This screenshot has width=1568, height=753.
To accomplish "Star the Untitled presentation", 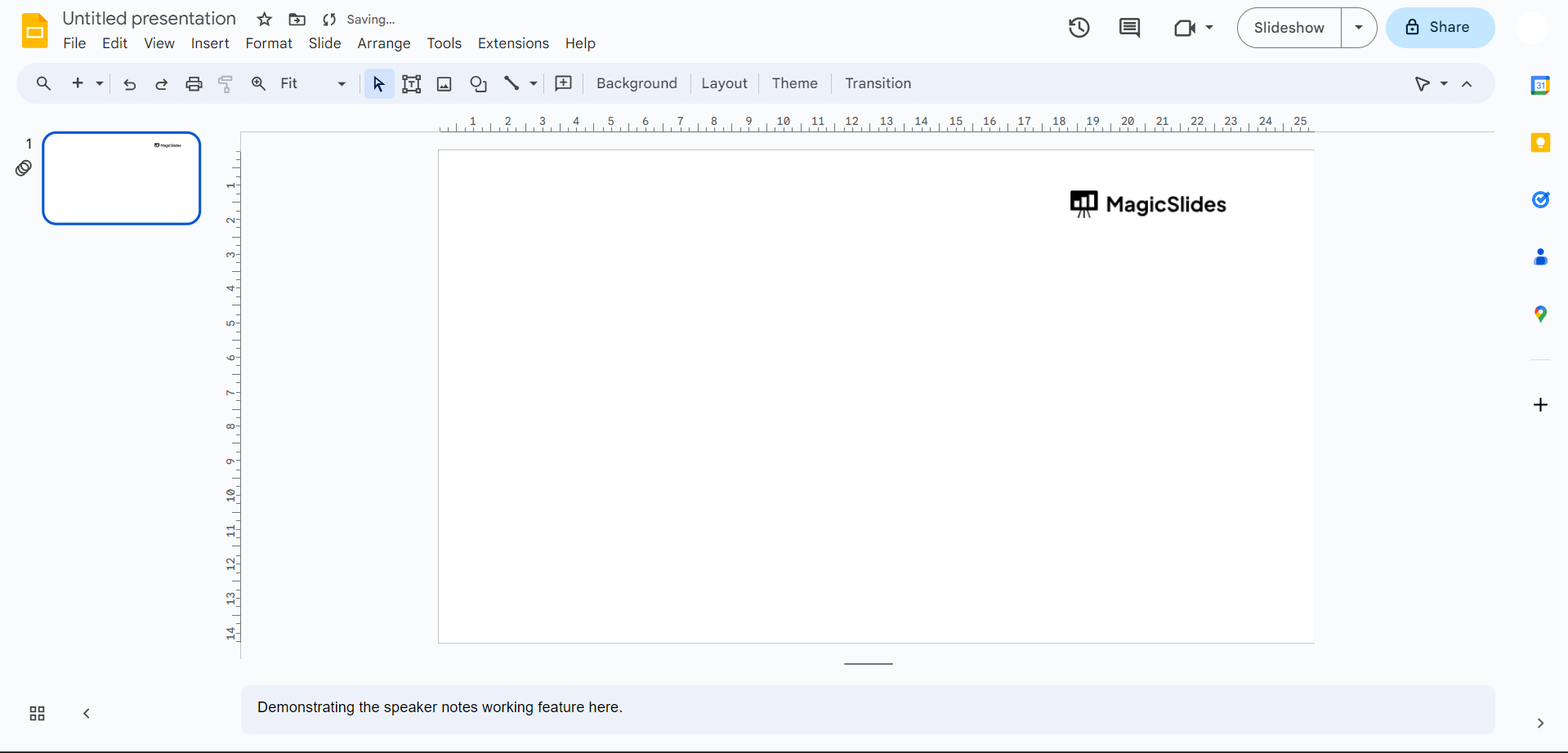I will click(264, 20).
